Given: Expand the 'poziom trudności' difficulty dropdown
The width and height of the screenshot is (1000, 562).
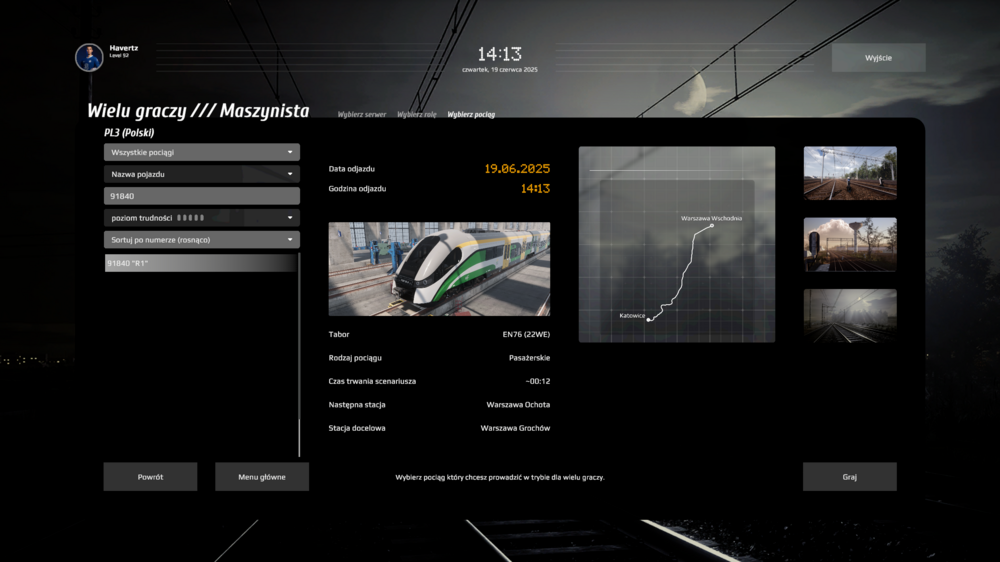Looking at the screenshot, I should point(201,218).
